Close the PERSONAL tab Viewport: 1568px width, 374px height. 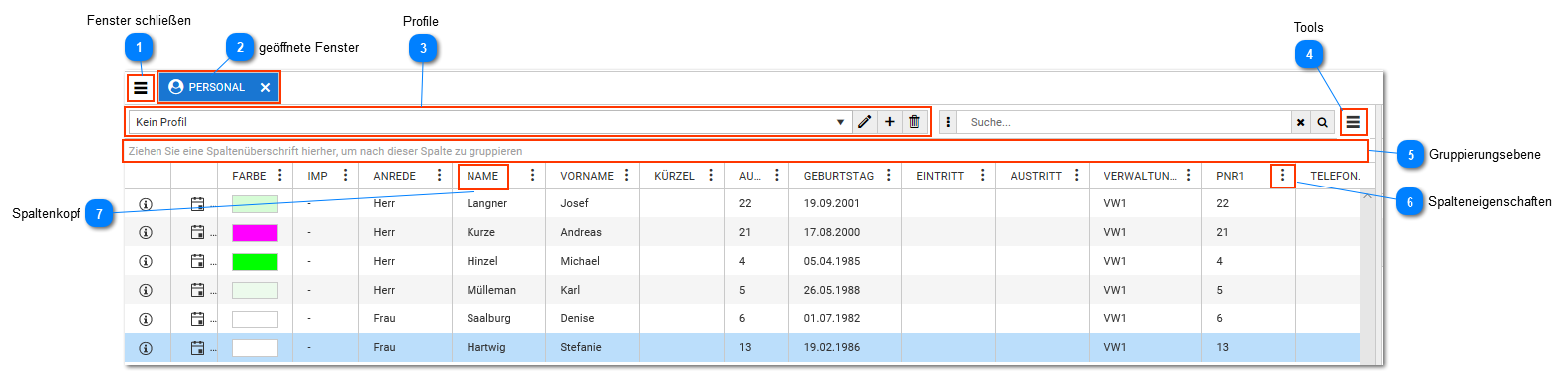(x=265, y=88)
